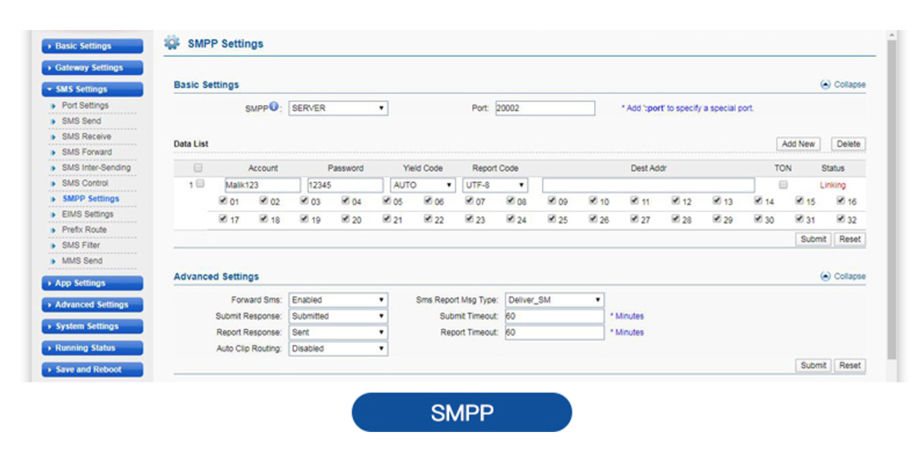Screen dimensions: 920x460
Task: Click the Delete button in Data List
Action: 847,145
